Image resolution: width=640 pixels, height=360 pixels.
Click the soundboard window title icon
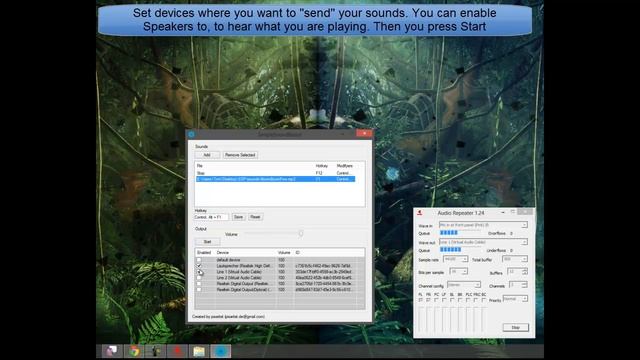[191, 133]
